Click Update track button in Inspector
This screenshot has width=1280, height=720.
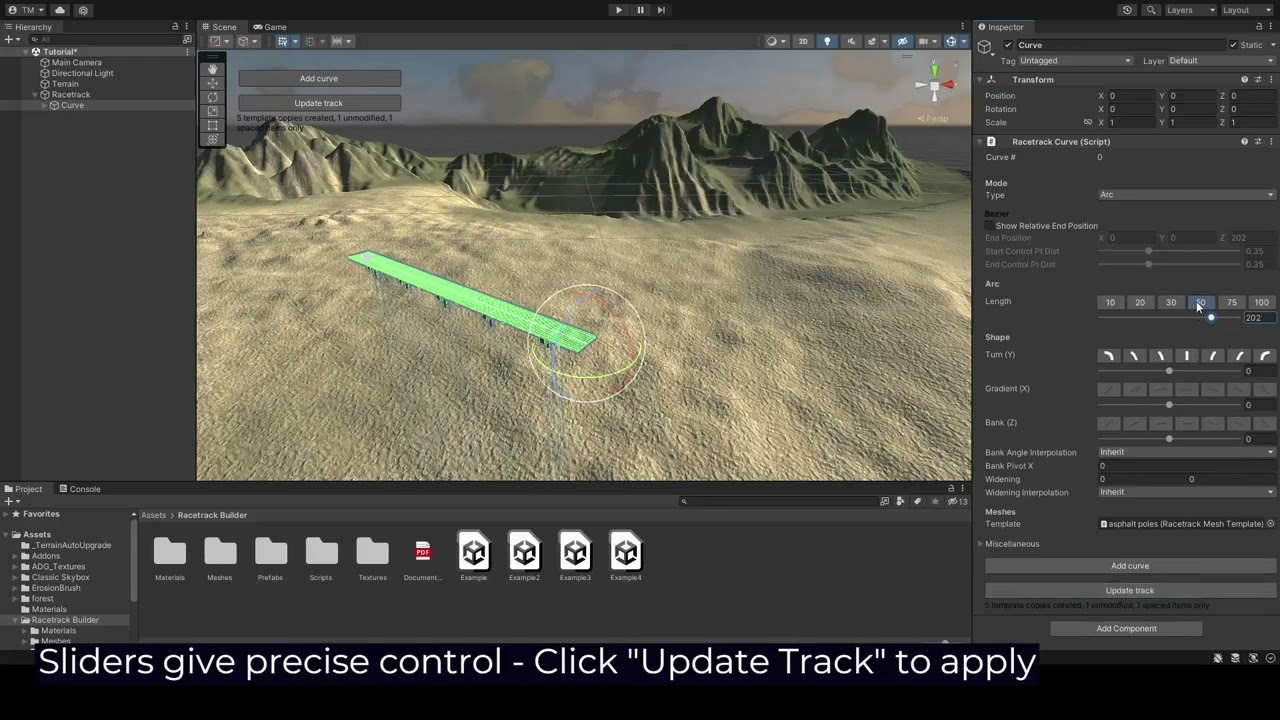[1130, 590]
